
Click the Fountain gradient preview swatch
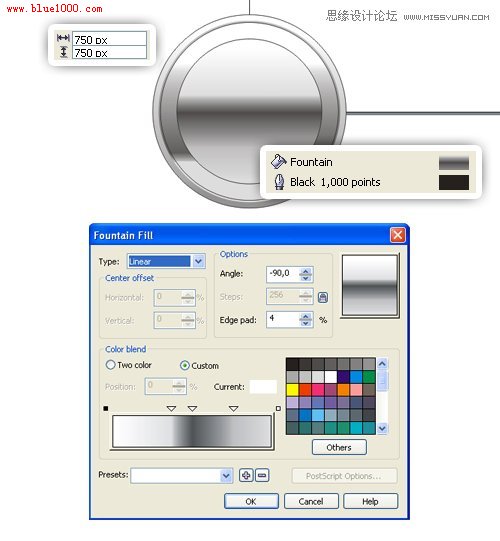(454, 163)
